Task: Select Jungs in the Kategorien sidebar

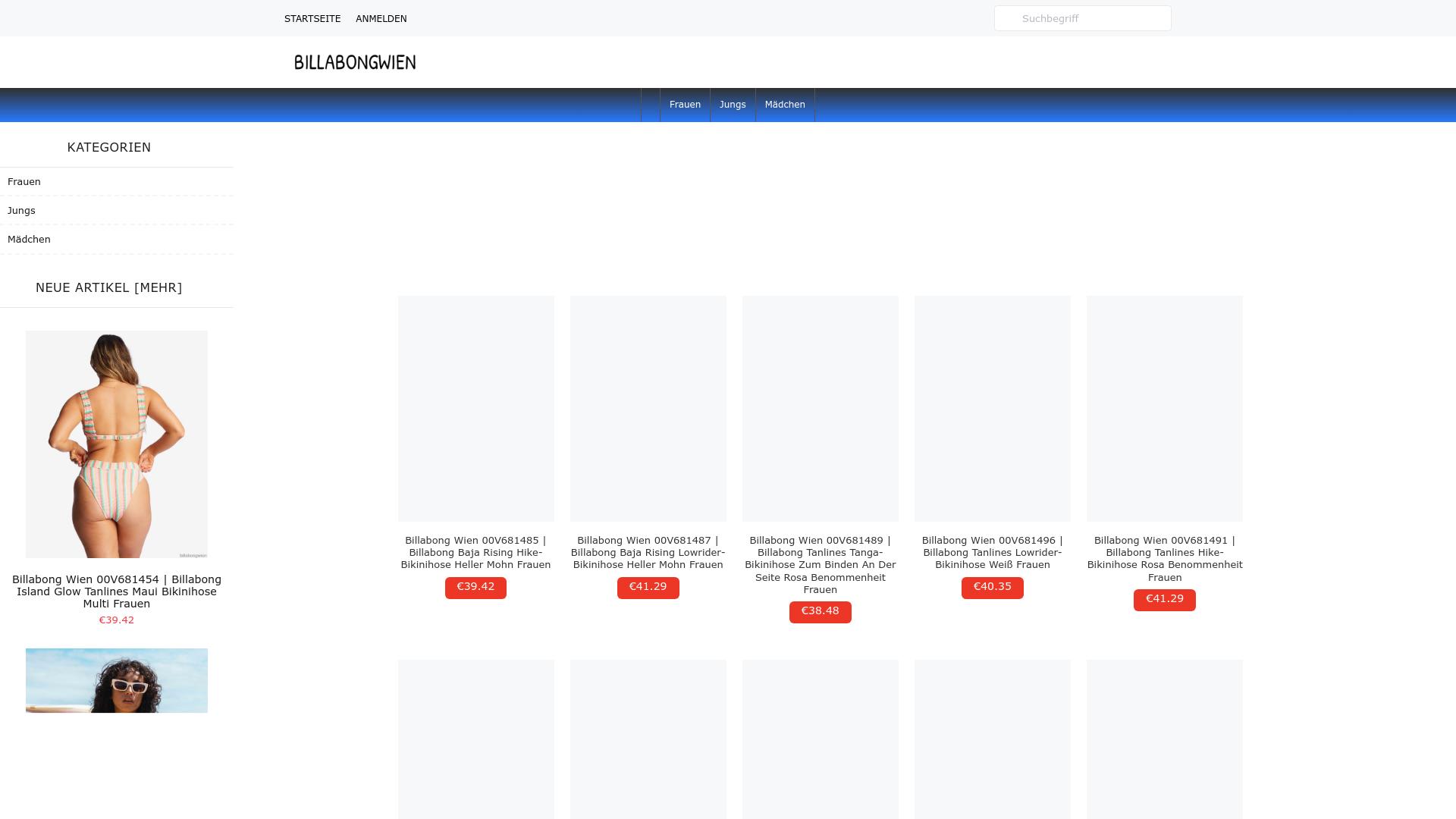Action: pos(21,210)
